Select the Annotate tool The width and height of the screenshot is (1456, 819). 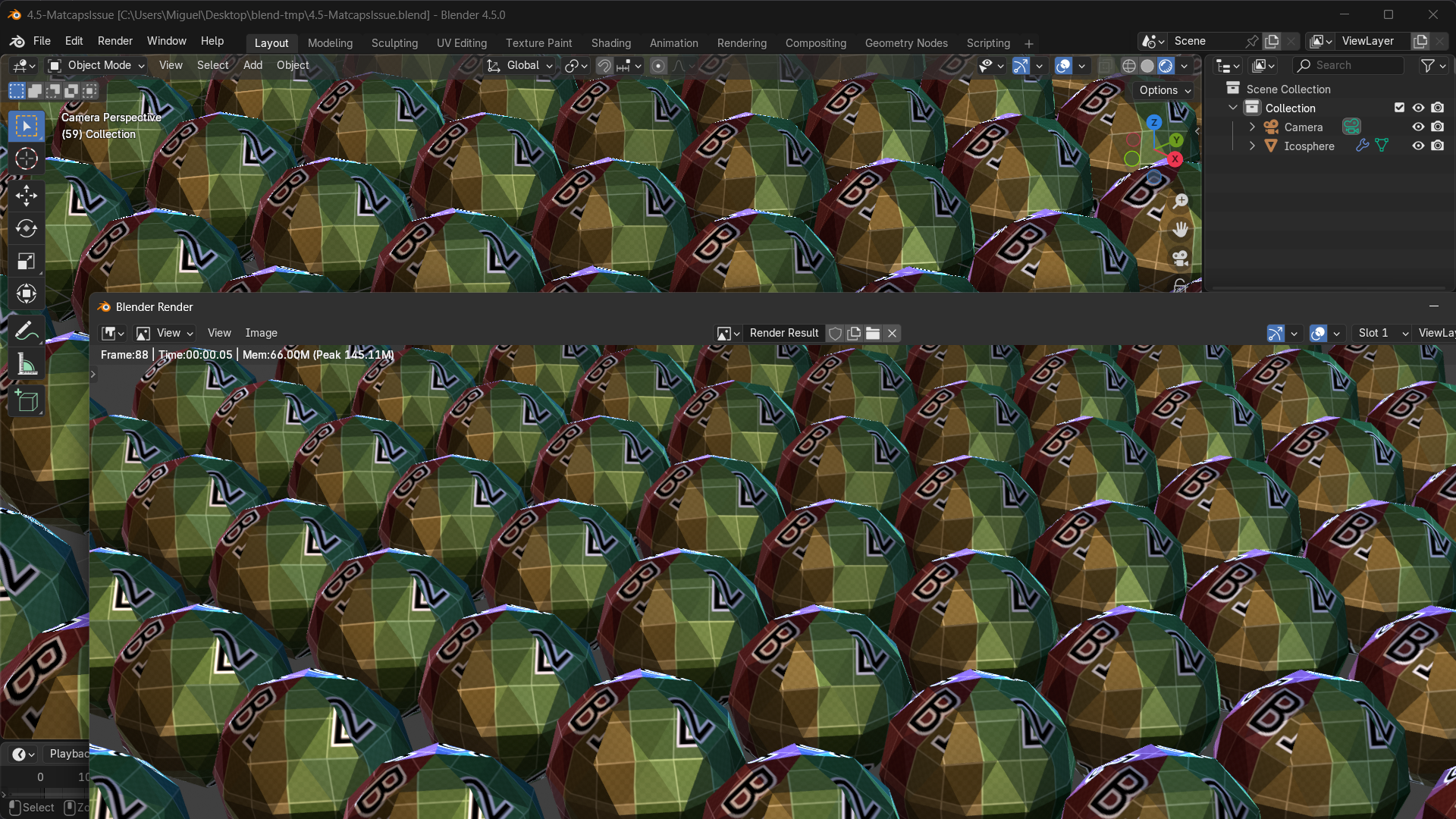pos(27,331)
